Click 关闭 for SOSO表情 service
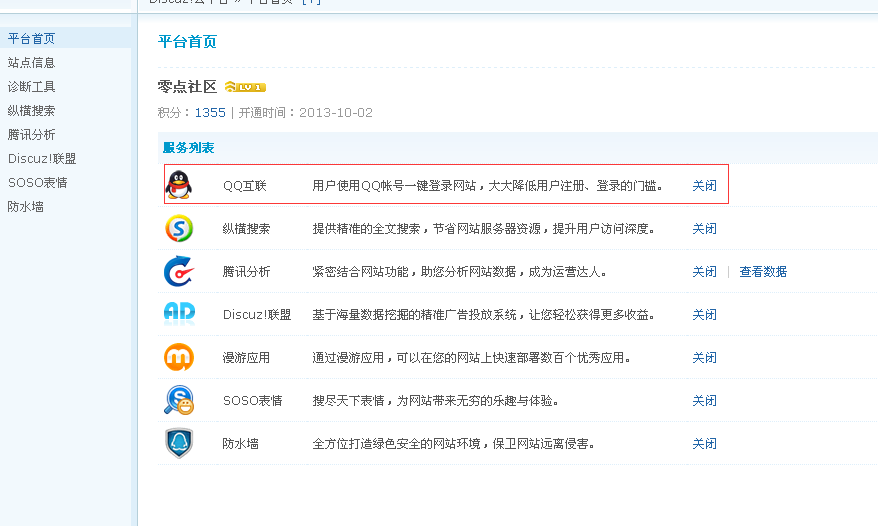 click(704, 401)
